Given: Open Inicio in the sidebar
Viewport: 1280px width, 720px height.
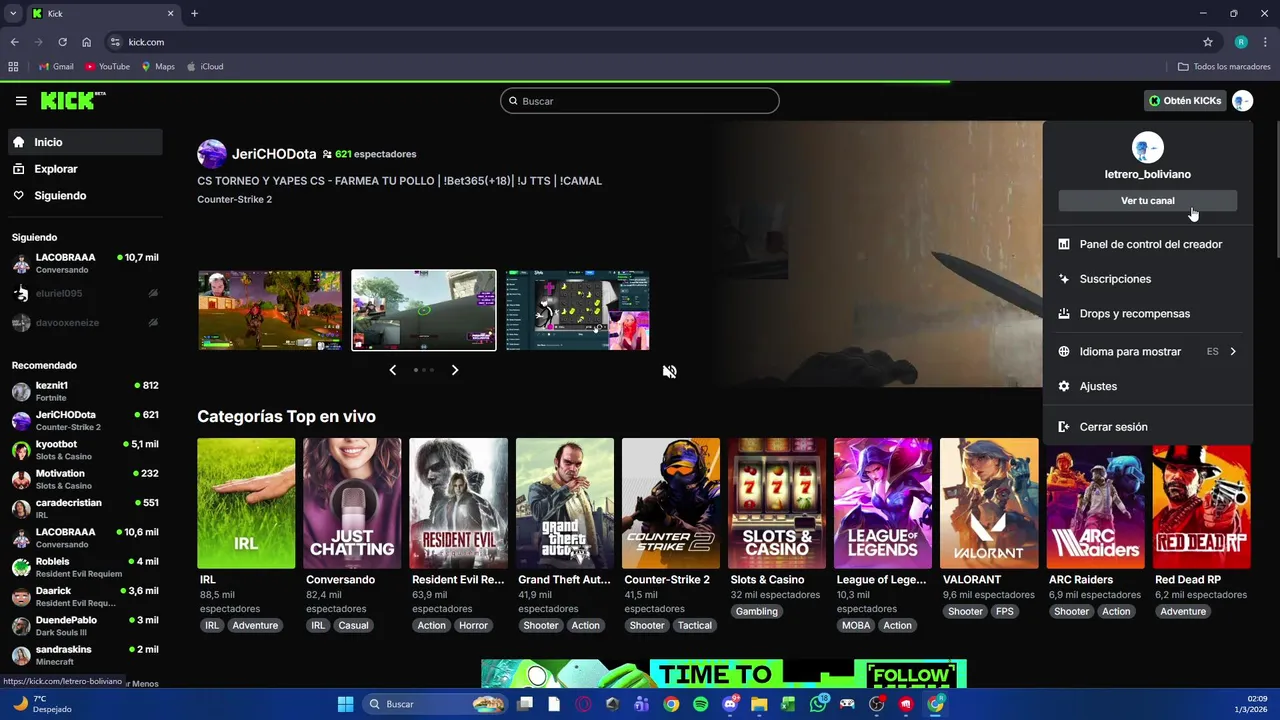Looking at the screenshot, I should click(85, 142).
